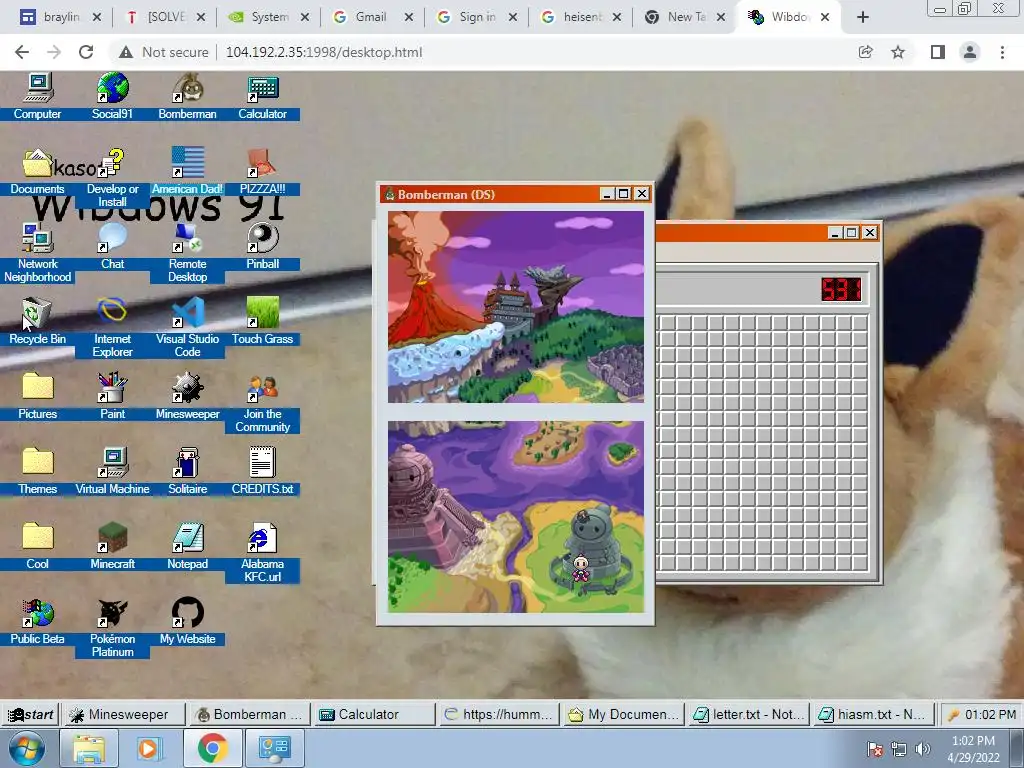
Task: Click the address bar URL
Action: click(324, 52)
